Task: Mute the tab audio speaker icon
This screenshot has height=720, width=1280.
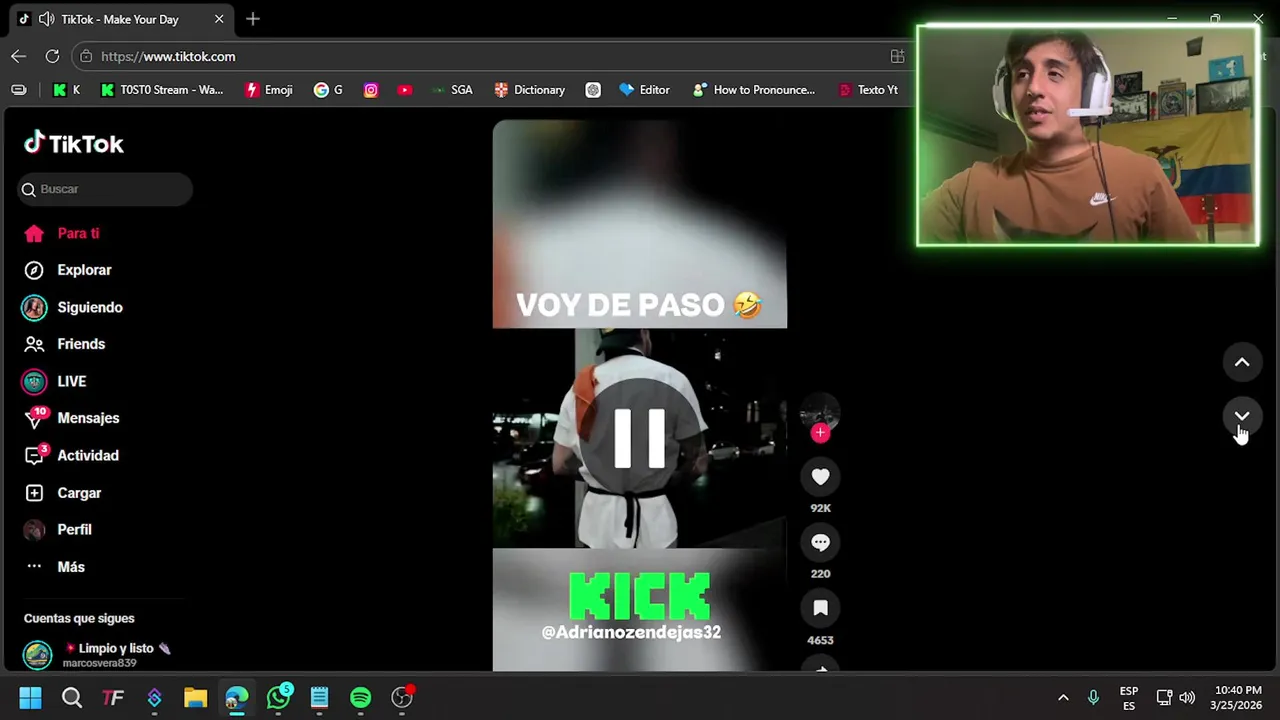Action: coord(46,19)
